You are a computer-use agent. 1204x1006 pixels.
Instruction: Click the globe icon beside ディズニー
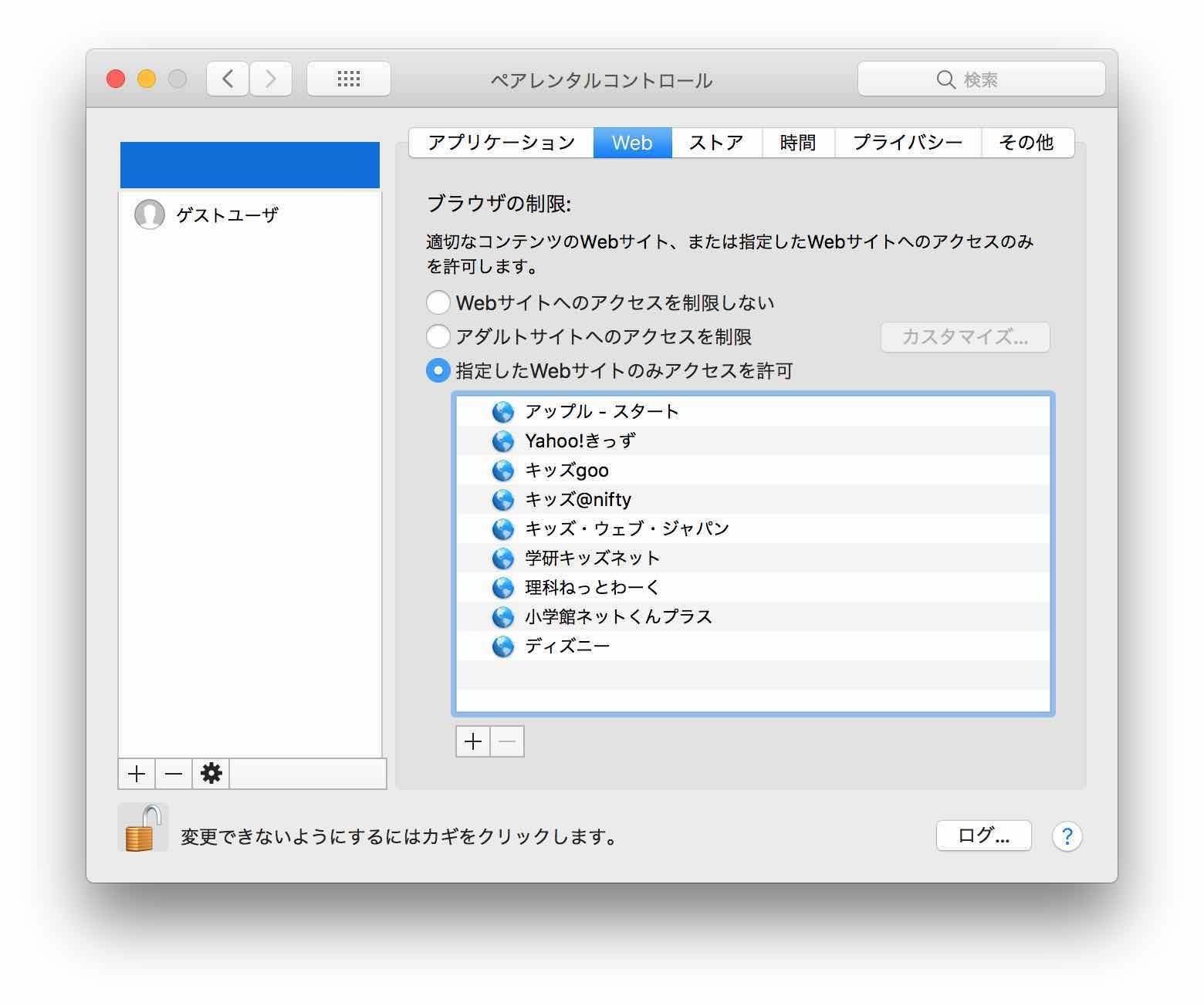[502, 646]
